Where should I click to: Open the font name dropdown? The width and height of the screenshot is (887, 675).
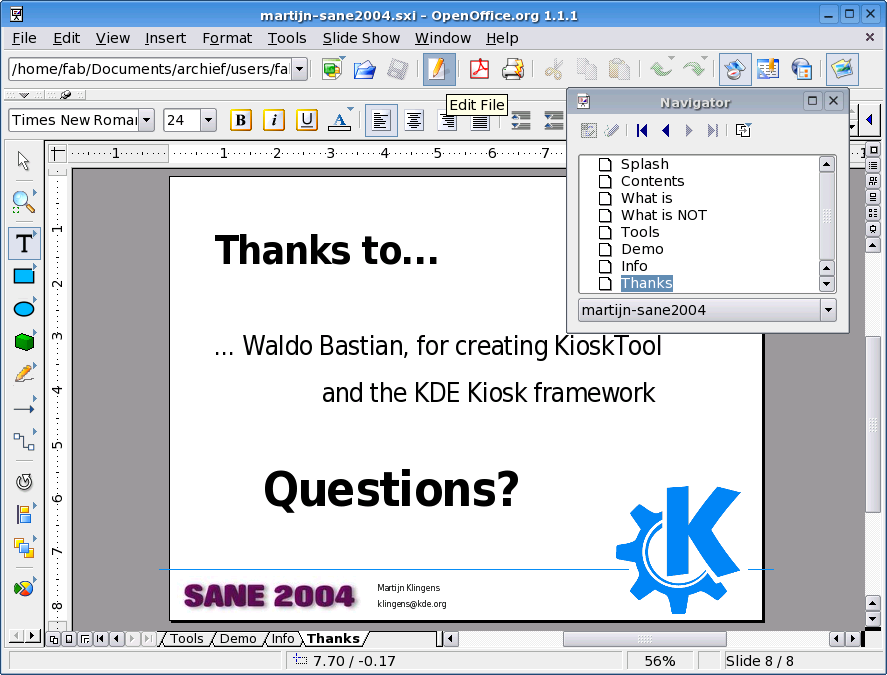tap(147, 120)
